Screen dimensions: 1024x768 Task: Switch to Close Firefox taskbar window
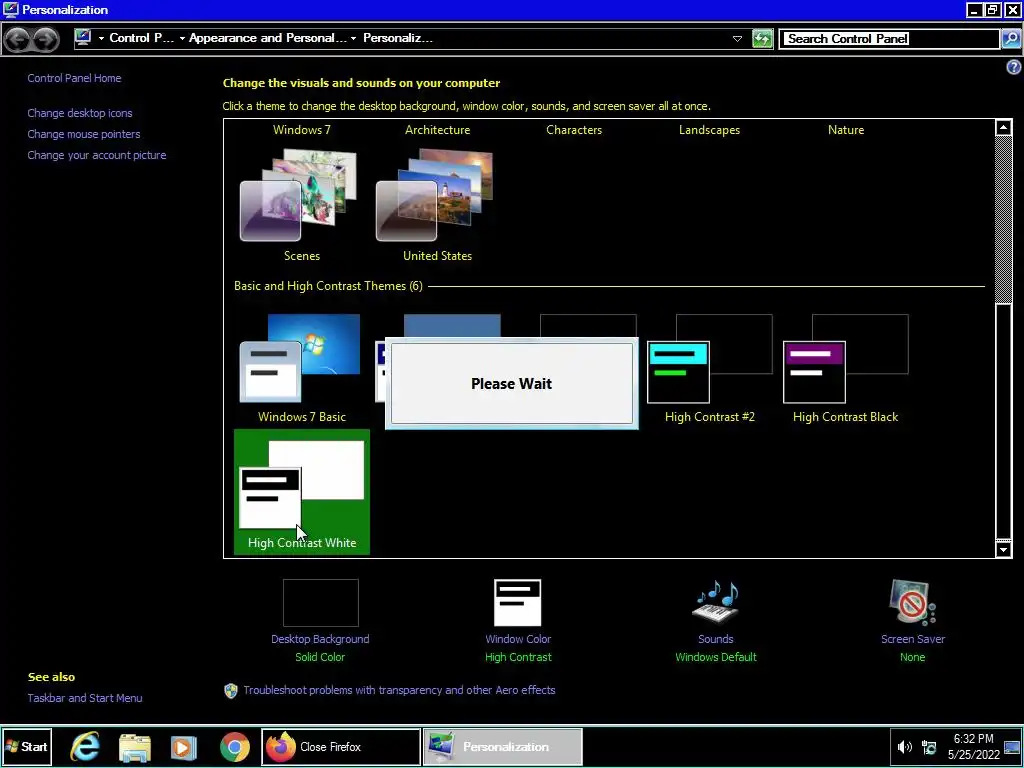point(341,747)
